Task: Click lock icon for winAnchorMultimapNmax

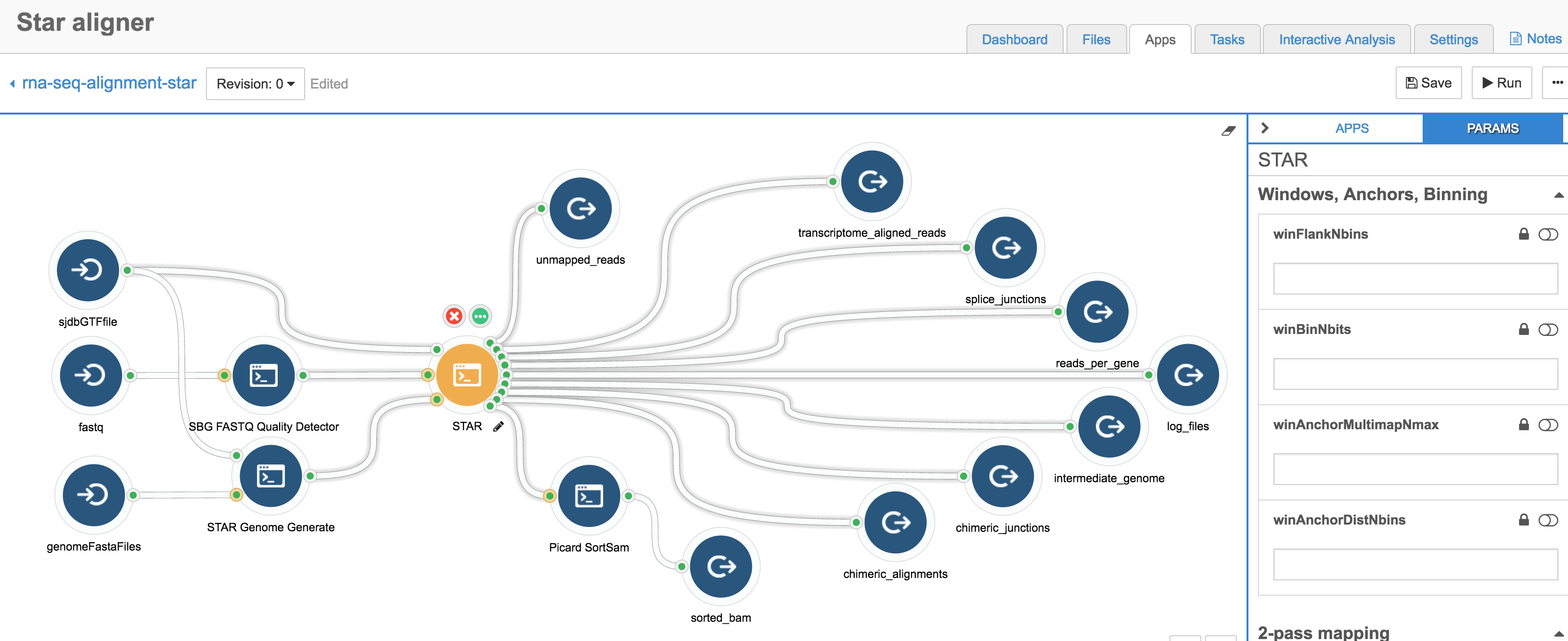Action: click(x=1524, y=424)
